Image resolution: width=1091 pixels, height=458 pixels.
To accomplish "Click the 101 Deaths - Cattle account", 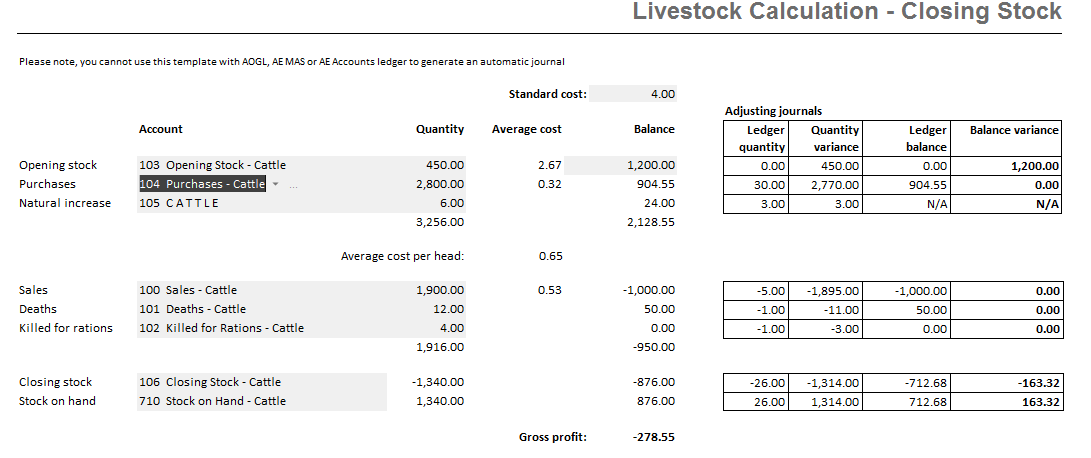I will click(x=192, y=309).
